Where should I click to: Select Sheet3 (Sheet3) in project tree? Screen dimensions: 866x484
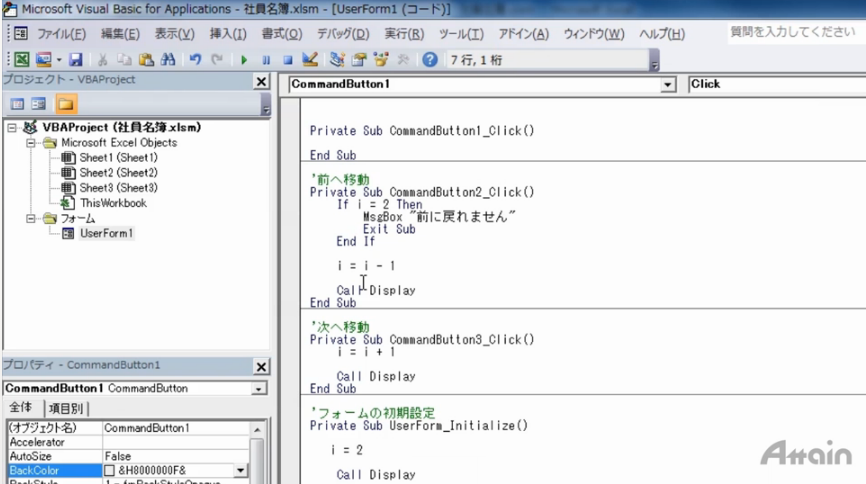(118, 188)
